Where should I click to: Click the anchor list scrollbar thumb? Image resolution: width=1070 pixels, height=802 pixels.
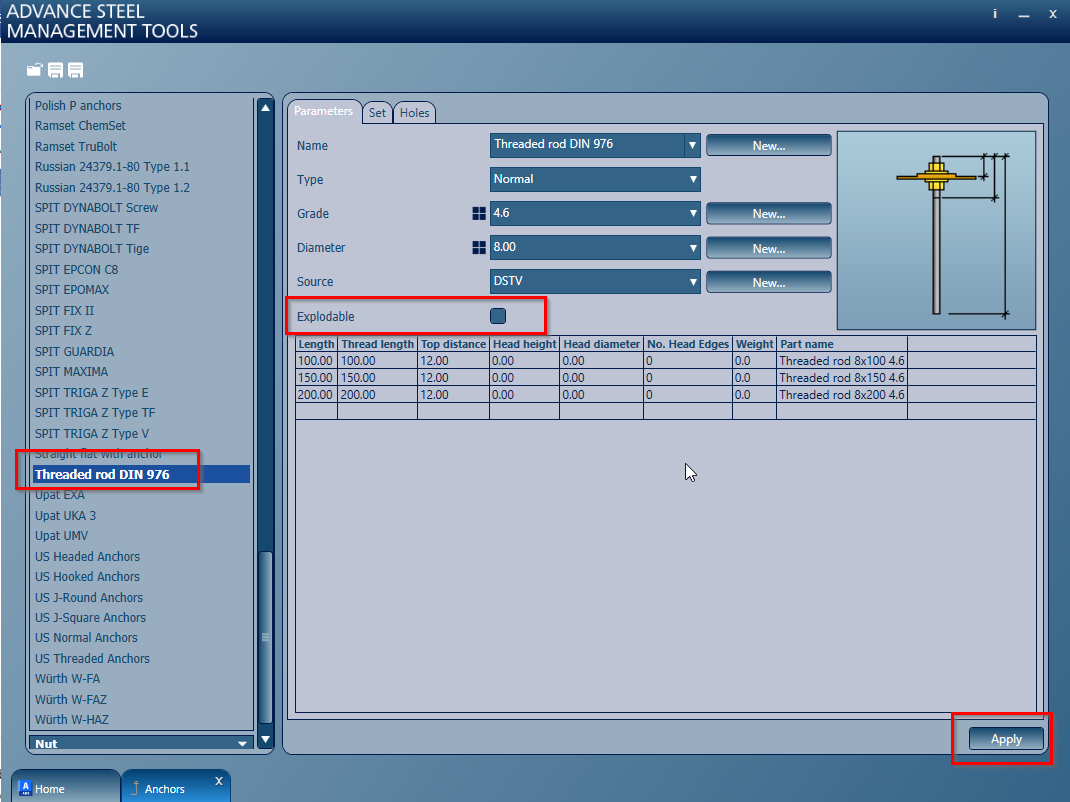coord(265,637)
